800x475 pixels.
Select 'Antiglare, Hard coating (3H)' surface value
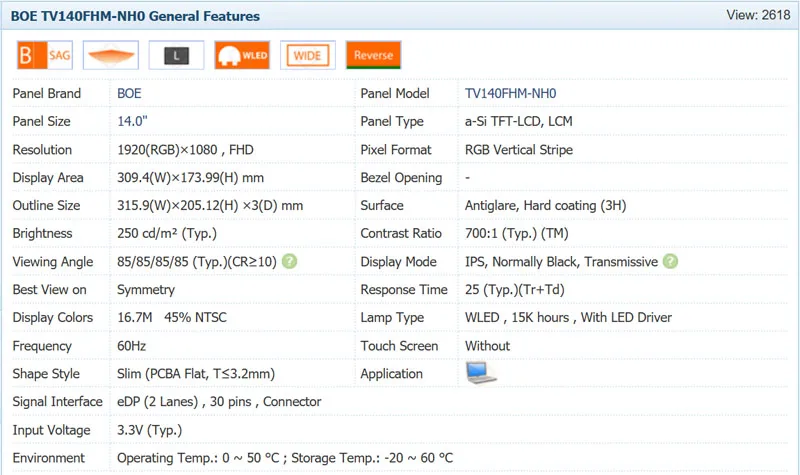545,205
